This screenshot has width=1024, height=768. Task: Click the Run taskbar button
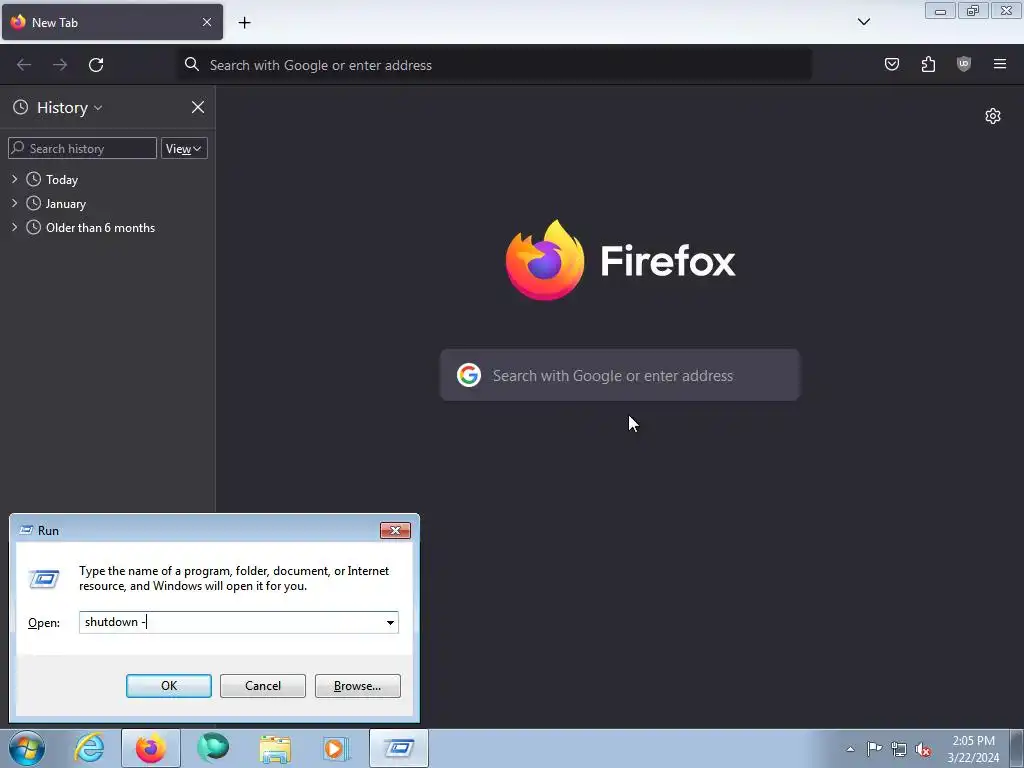pos(398,748)
